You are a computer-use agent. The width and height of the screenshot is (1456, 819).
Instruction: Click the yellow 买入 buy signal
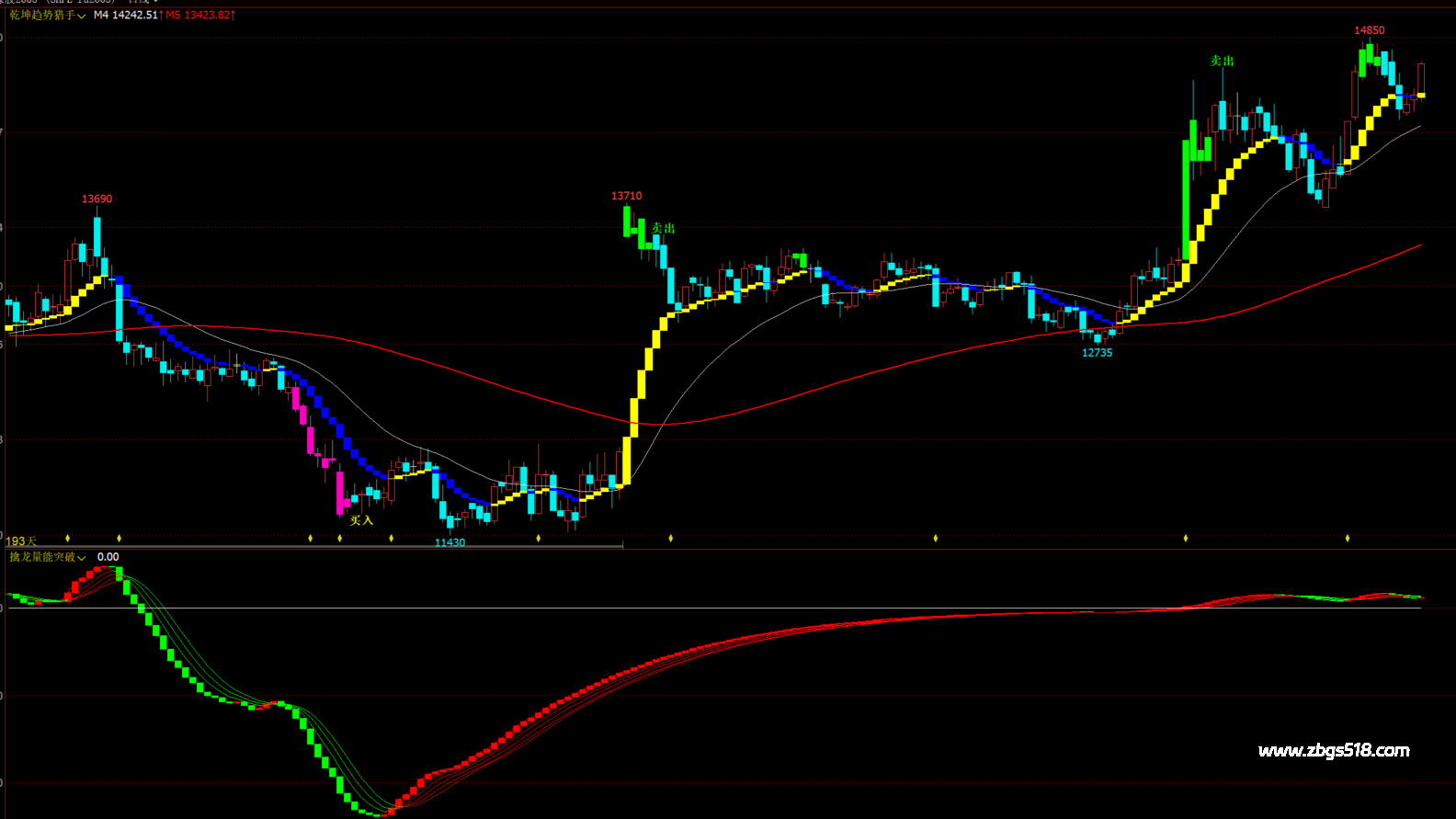click(361, 520)
